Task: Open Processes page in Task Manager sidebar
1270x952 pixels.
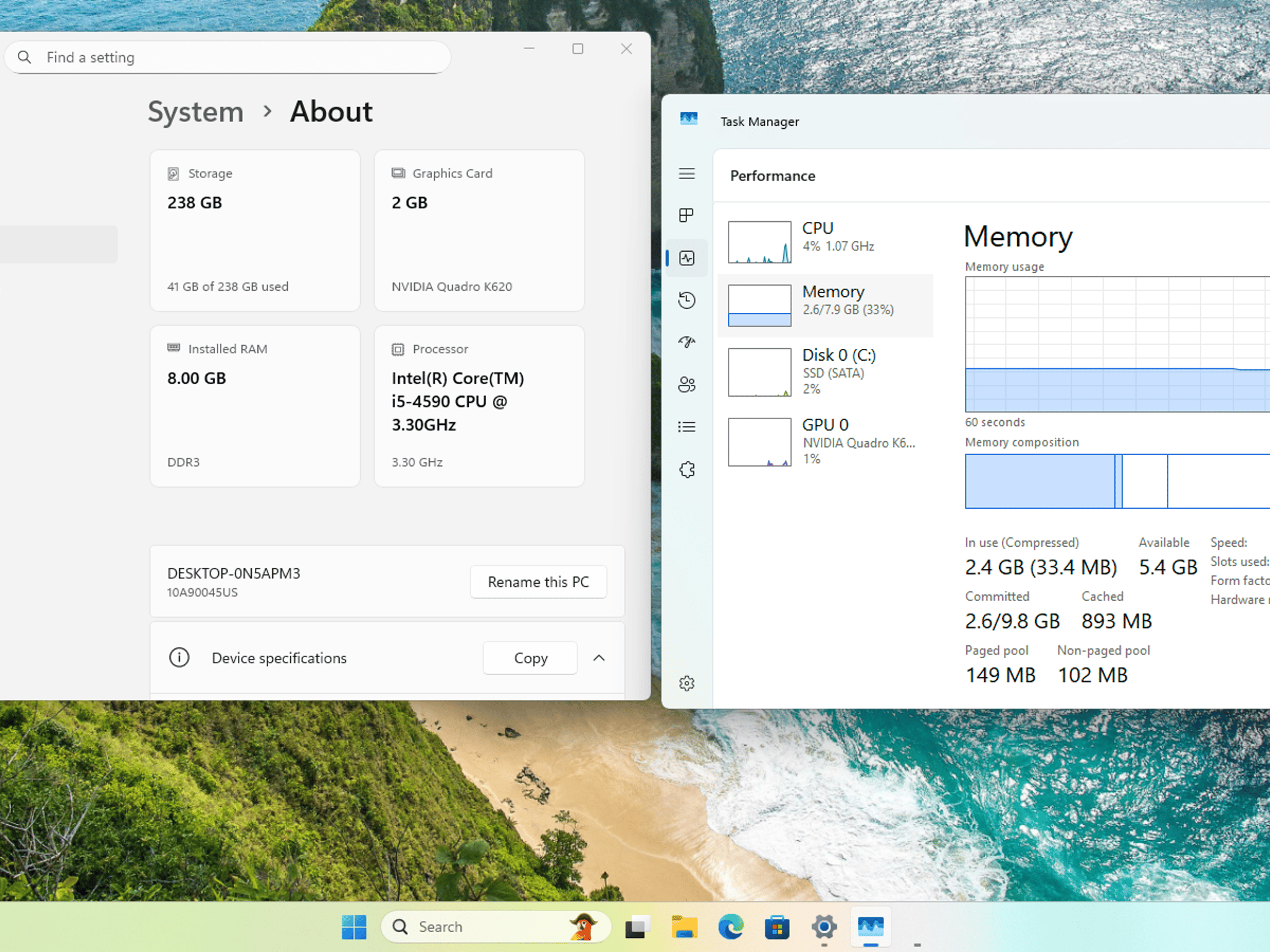Action: click(x=686, y=215)
